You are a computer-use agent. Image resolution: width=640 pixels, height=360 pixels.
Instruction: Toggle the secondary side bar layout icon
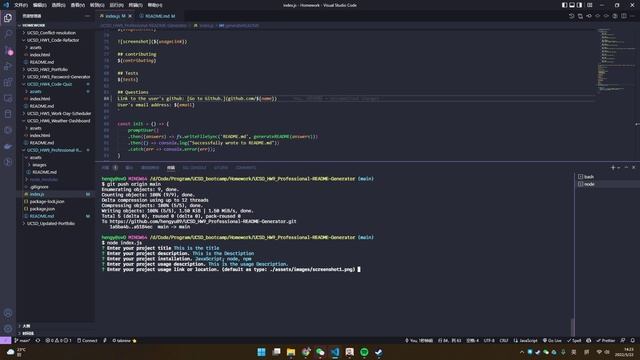tap(579, 5)
